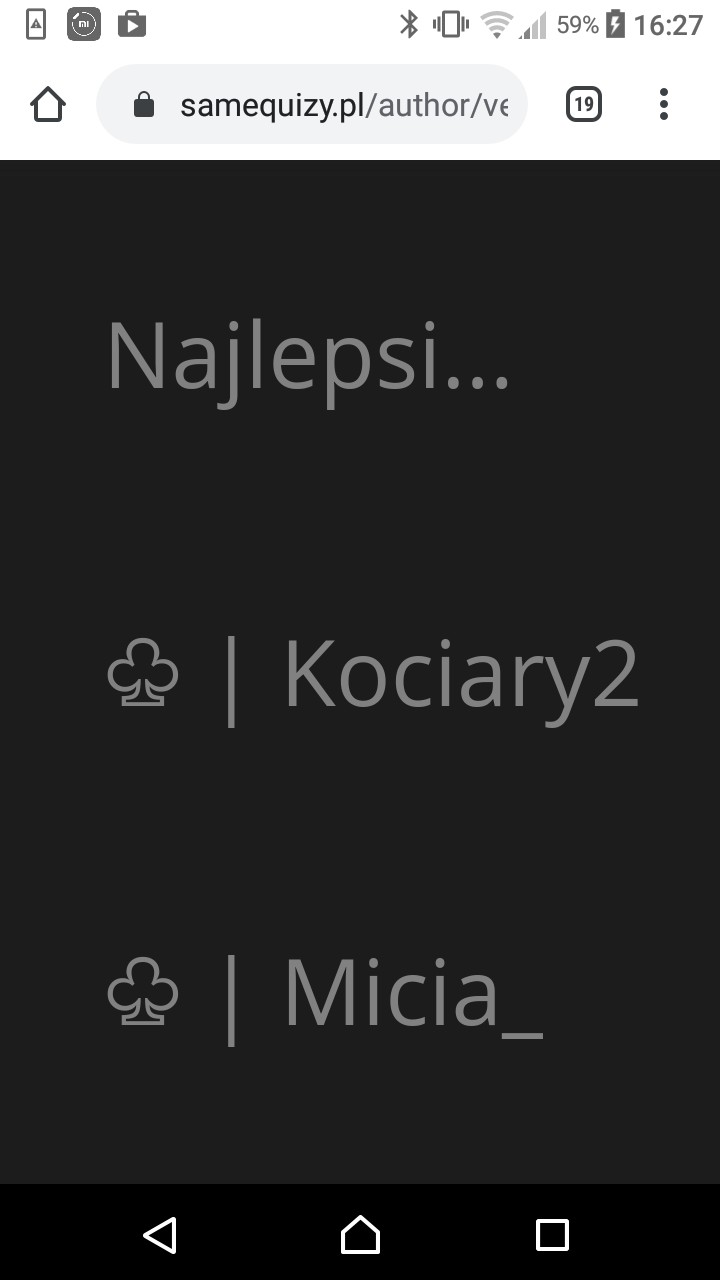
Task: Focus the samequizy.pl address bar
Action: 312,104
